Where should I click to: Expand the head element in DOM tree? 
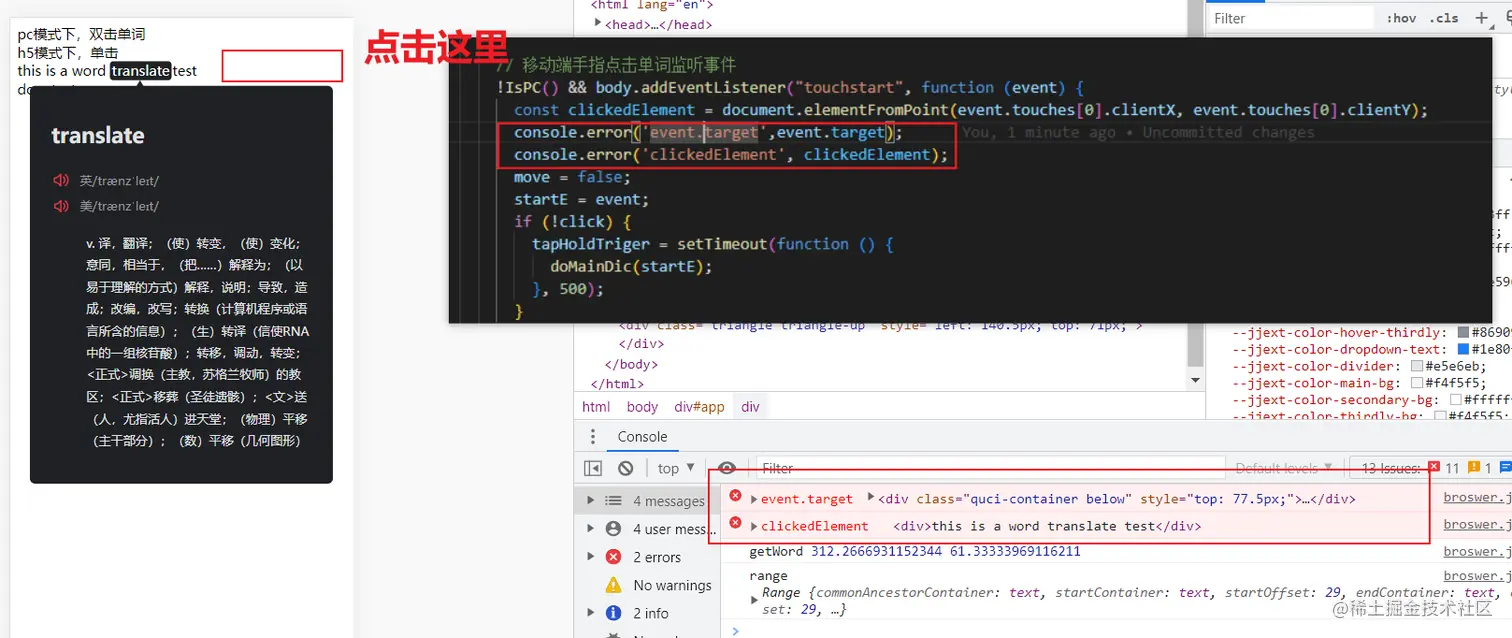click(598, 24)
